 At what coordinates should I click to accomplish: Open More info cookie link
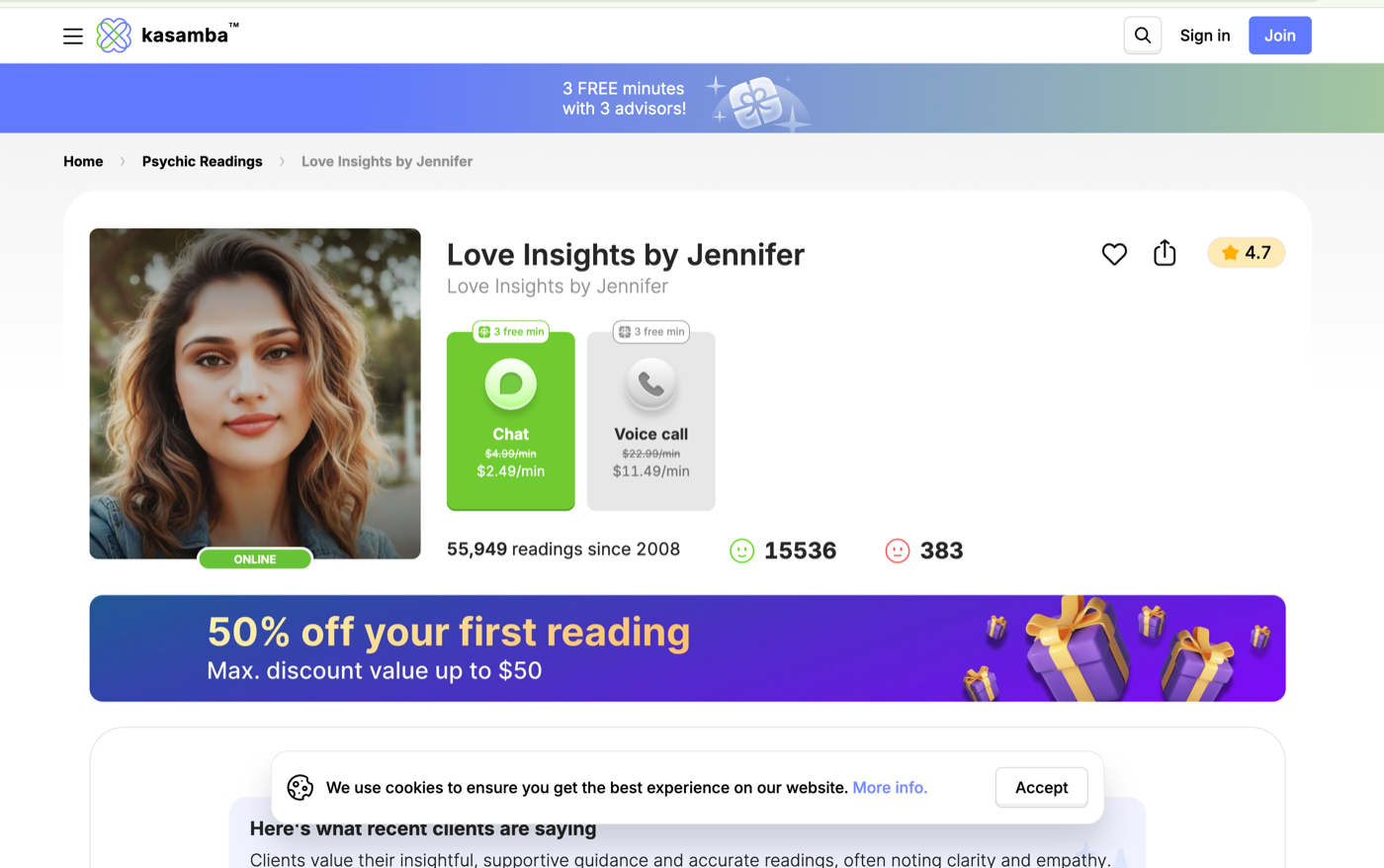click(890, 787)
